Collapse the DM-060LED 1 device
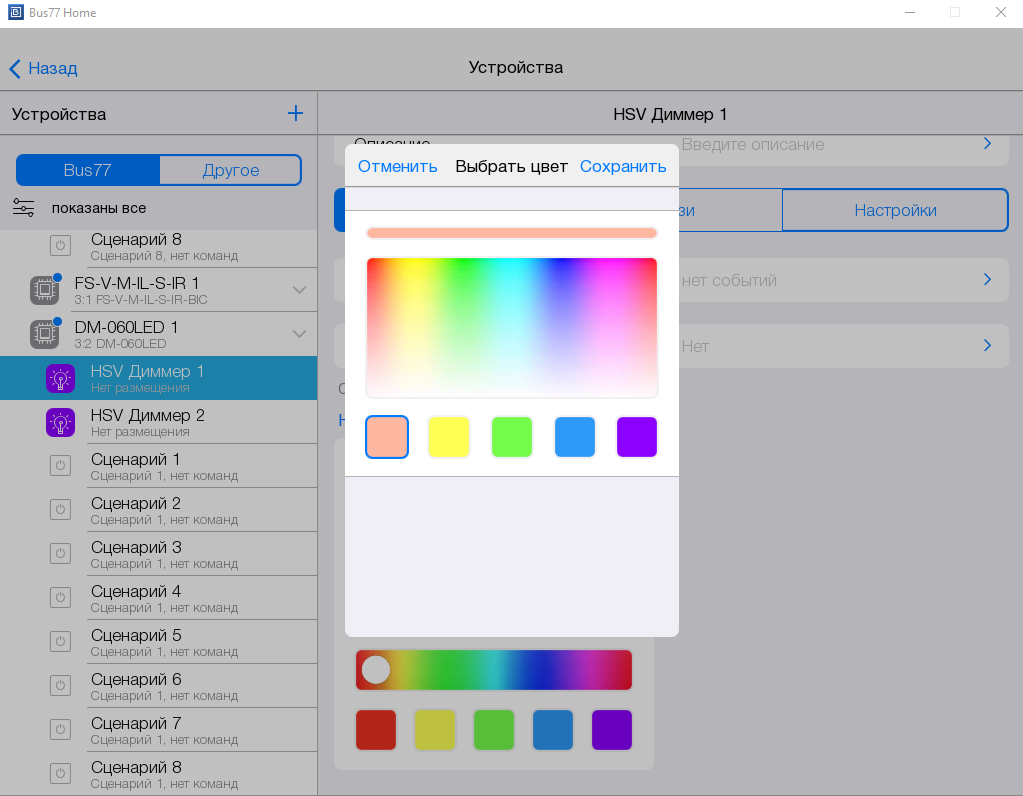Screen dimensions: 1023x796 (x=299, y=334)
